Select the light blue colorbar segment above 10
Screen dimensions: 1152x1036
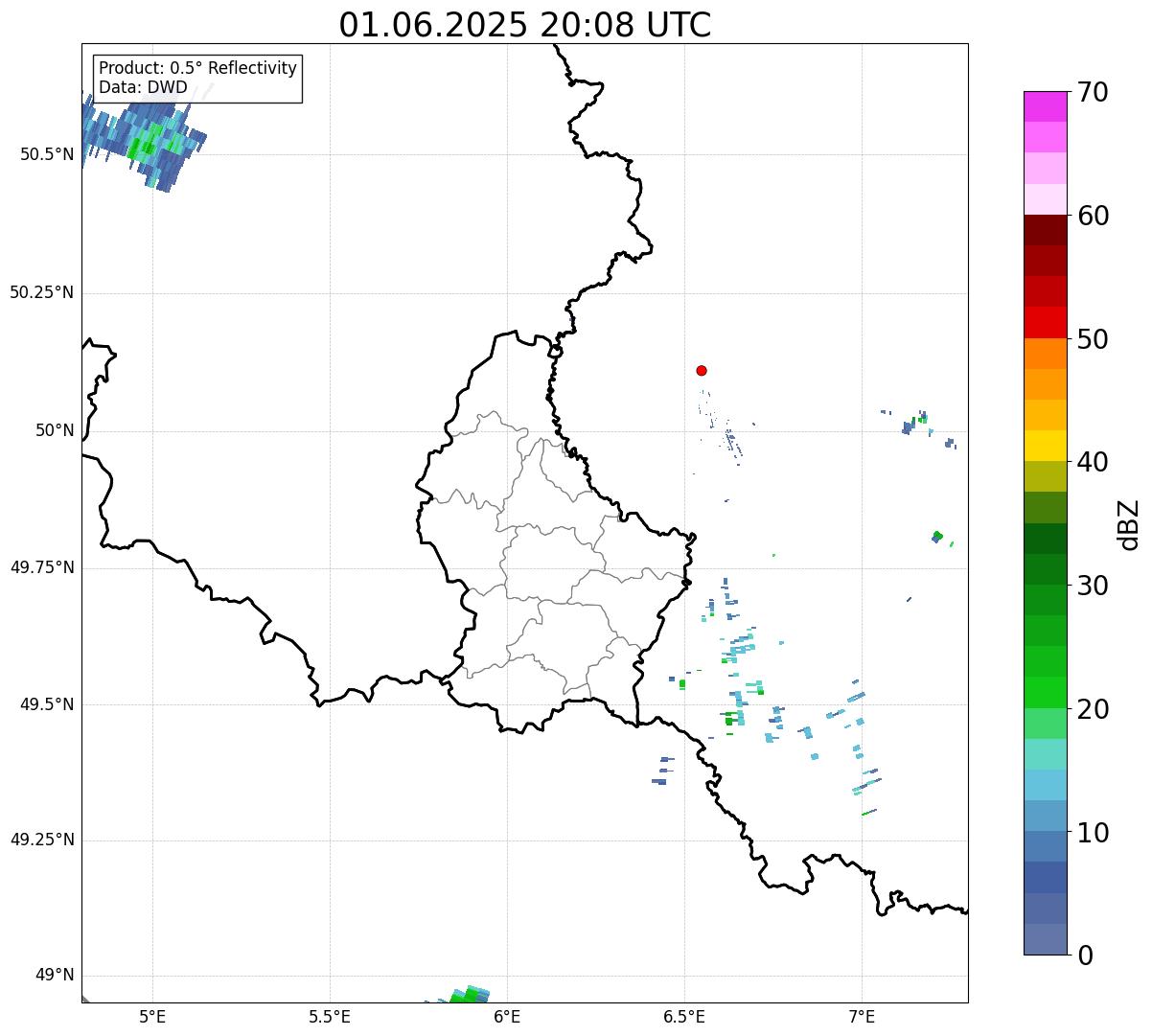[x=1045, y=816]
